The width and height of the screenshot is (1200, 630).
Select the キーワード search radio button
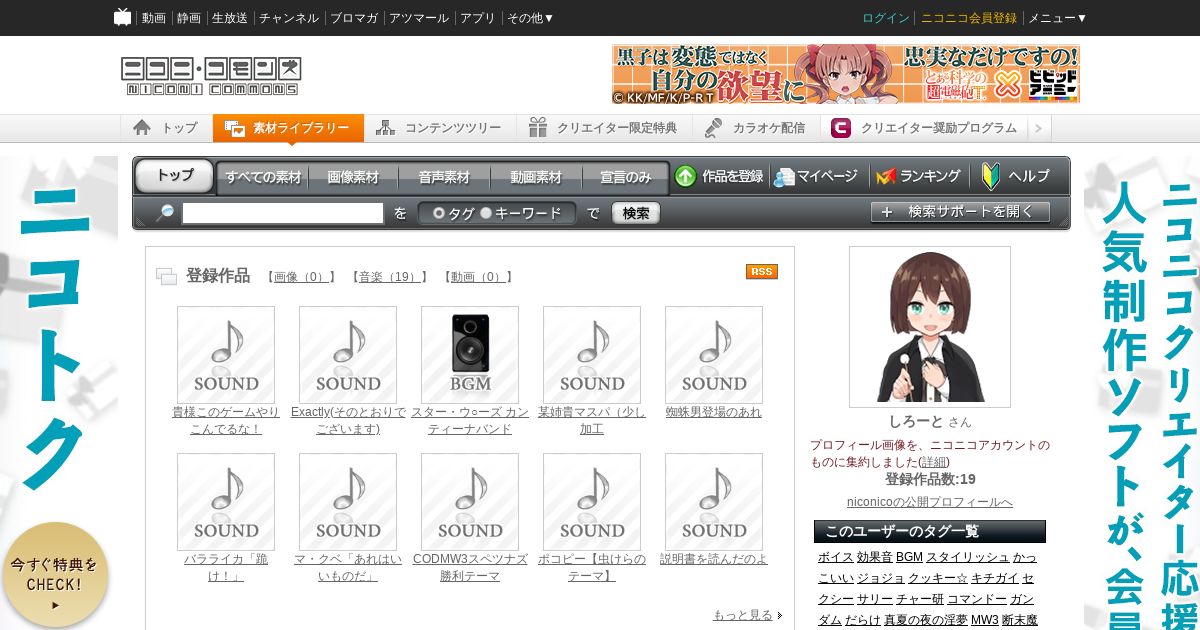point(486,213)
